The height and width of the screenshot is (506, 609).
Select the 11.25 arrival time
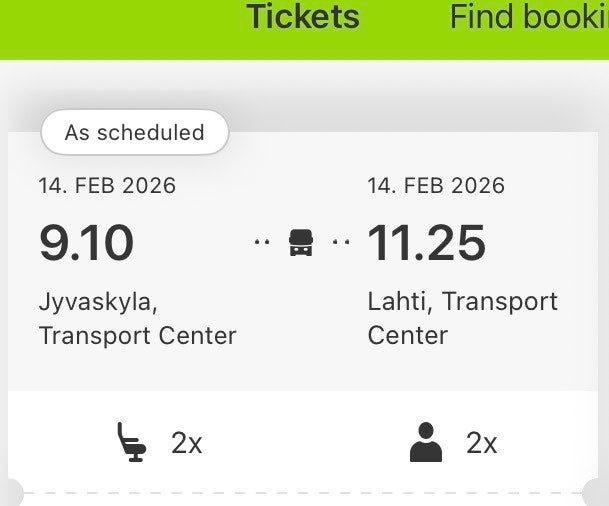click(x=427, y=243)
